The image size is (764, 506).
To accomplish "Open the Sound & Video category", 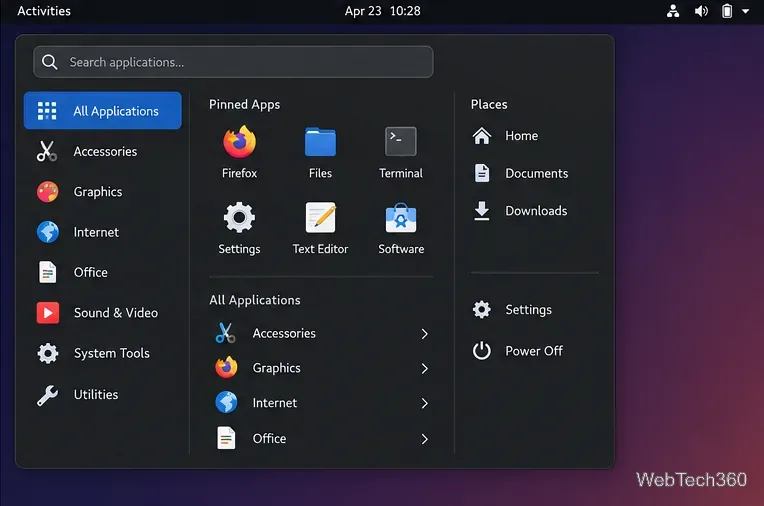I will click(103, 312).
